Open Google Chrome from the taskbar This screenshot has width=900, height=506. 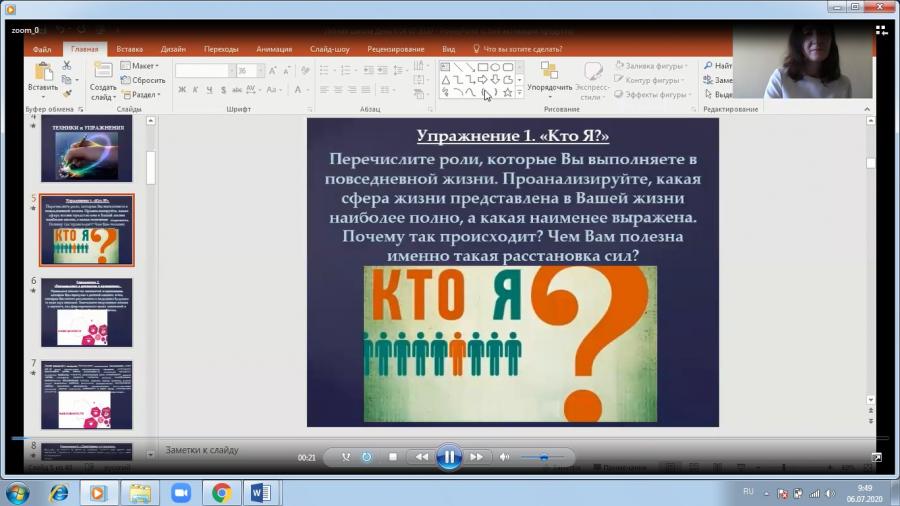click(221, 493)
